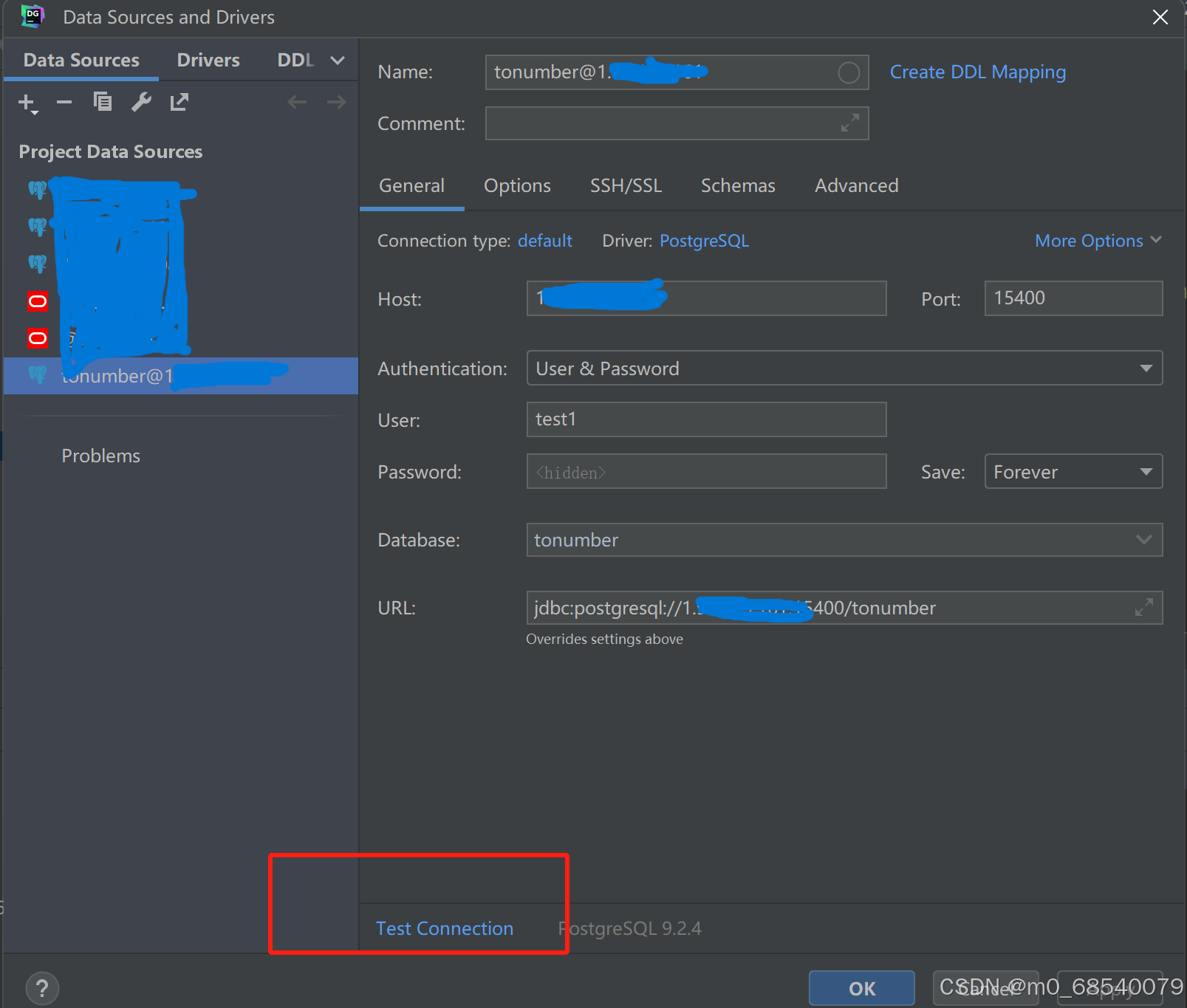Open the Save password dropdown
The height and width of the screenshot is (1008, 1187).
point(1073,471)
